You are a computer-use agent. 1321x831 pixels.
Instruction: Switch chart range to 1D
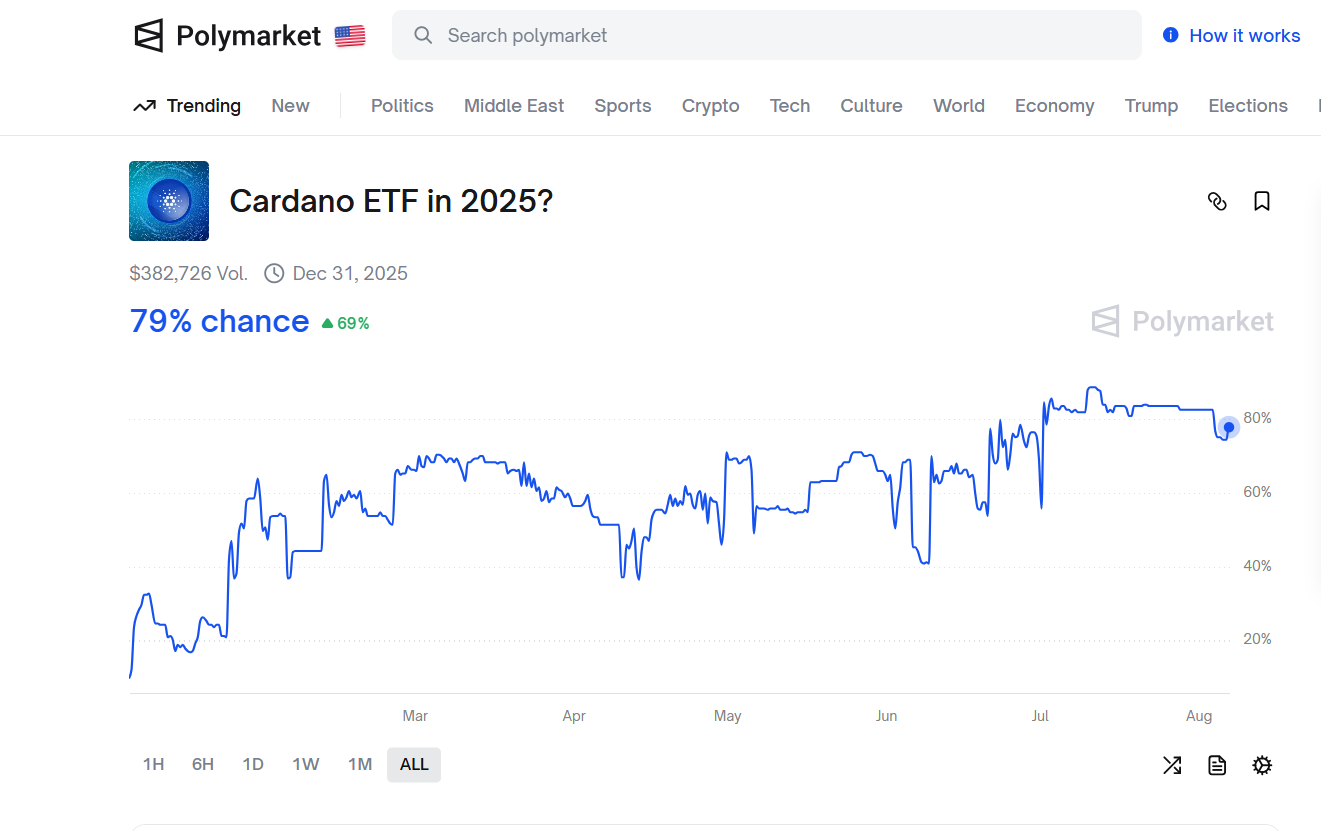(x=253, y=765)
